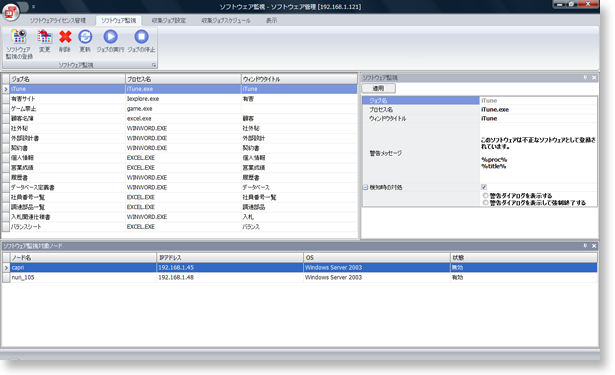Viewport: 615px width, 375px height.
Task: Click the 適用 apply button
Action: pos(378,88)
